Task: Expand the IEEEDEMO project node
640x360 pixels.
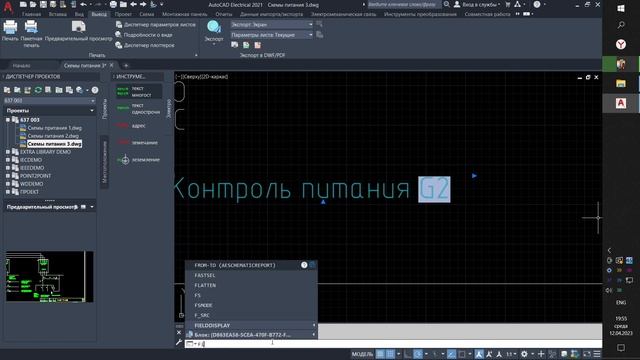Action: [8, 168]
